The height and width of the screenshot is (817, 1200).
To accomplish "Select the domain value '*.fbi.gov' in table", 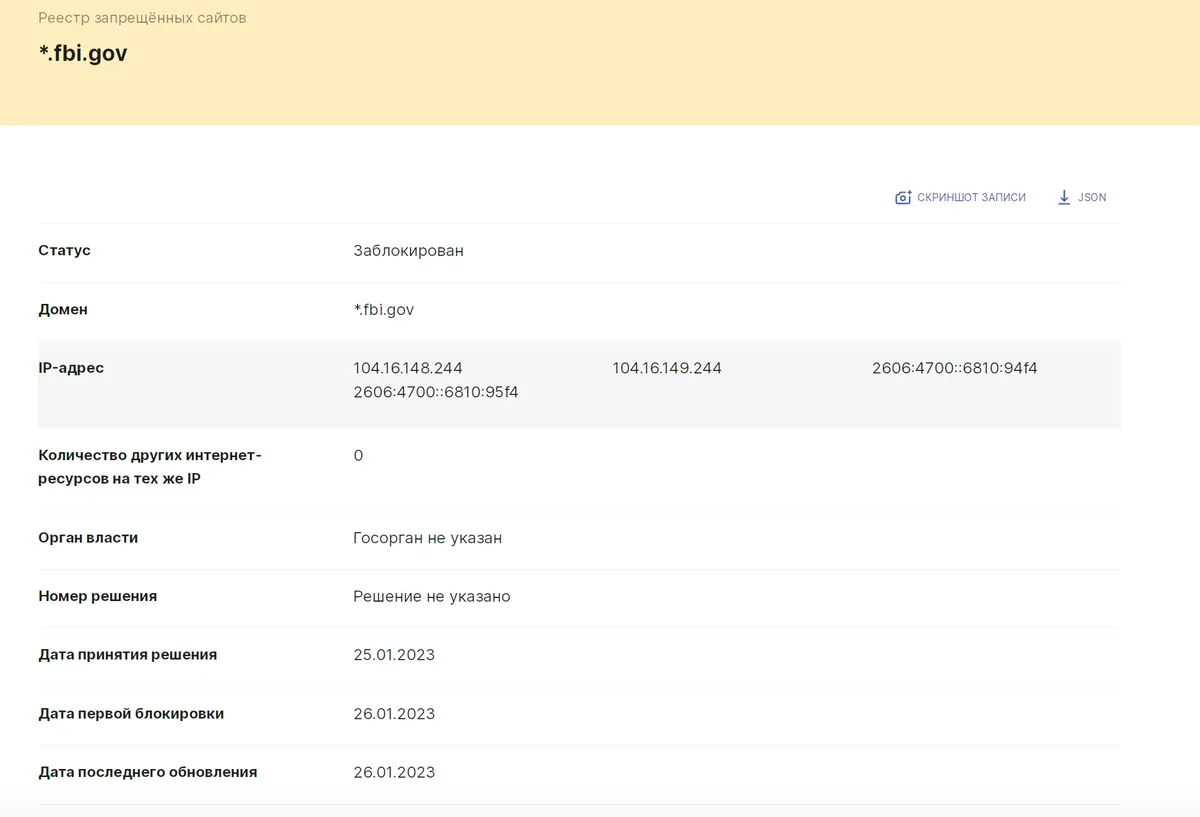I will pyautogui.click(x=383, y=310).
